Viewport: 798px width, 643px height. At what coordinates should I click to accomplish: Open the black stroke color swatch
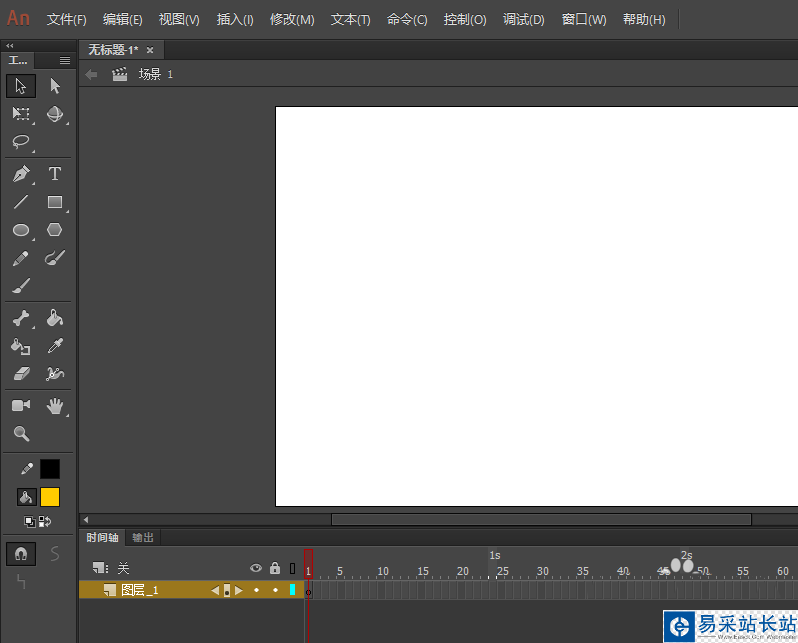pyautogui.click(x=50, y=469)
